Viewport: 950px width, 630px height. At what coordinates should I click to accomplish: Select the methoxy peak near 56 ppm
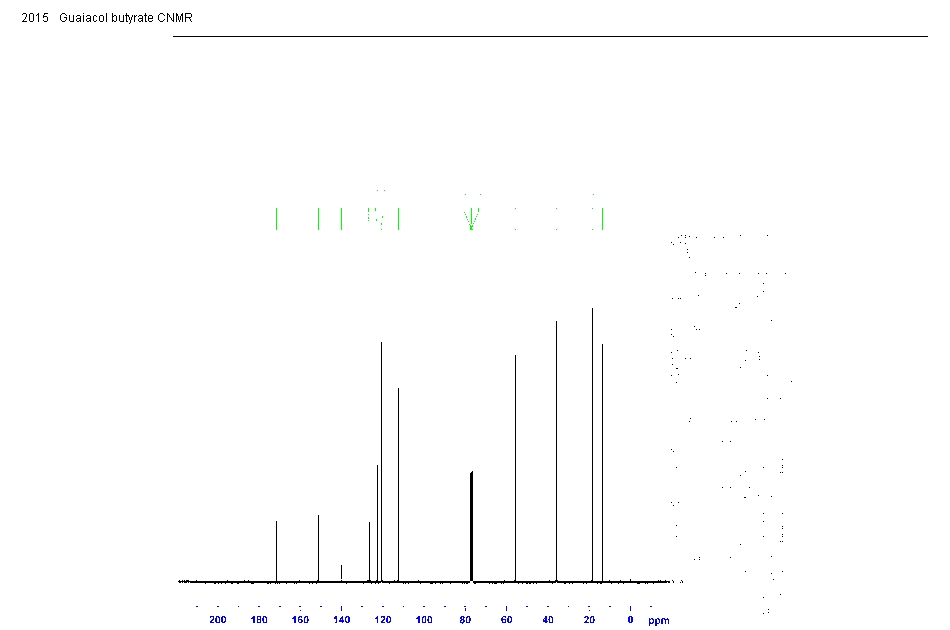pyautogui.click(x=516, y=468)
